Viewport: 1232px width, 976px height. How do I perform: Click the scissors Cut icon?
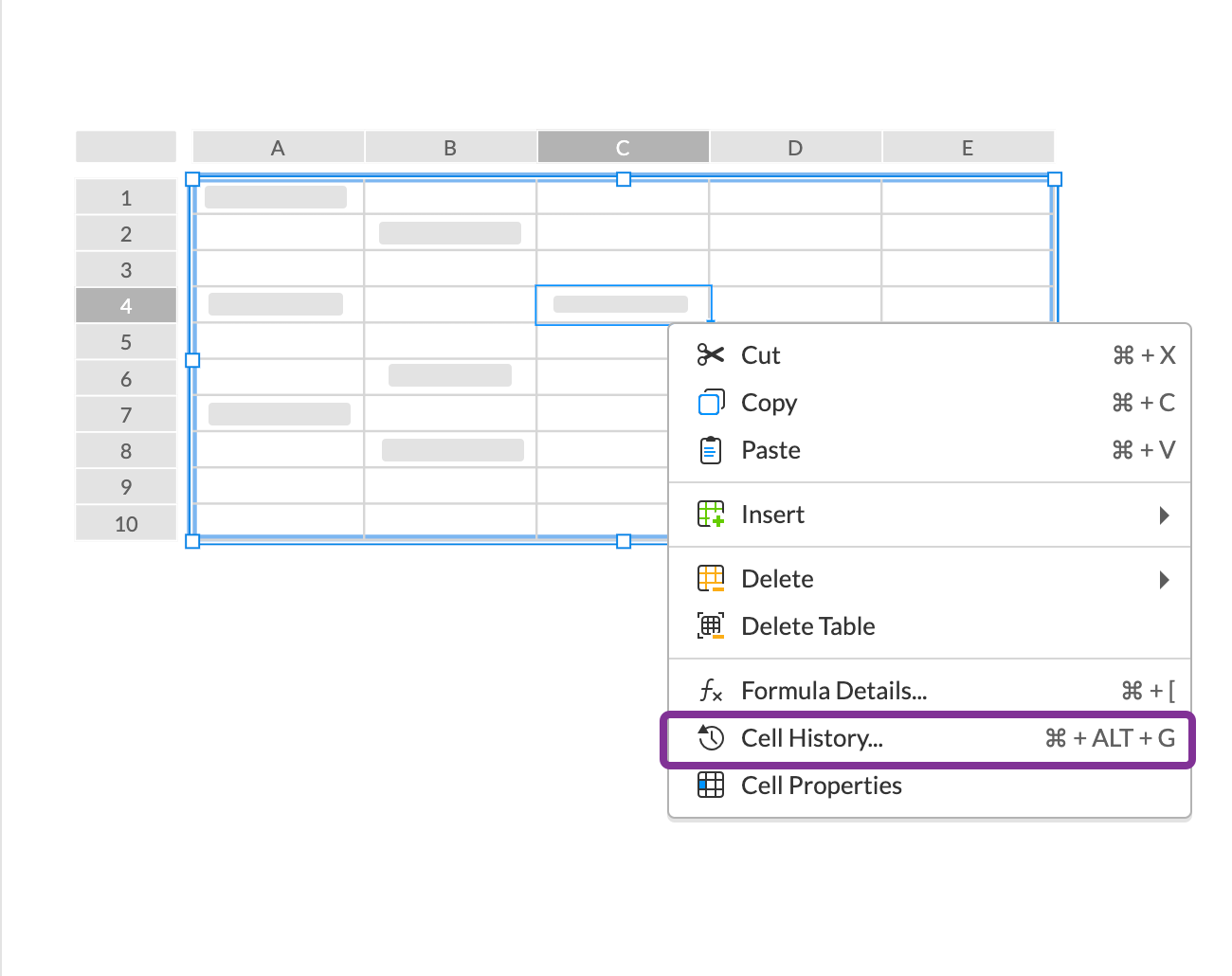(710, 355)
